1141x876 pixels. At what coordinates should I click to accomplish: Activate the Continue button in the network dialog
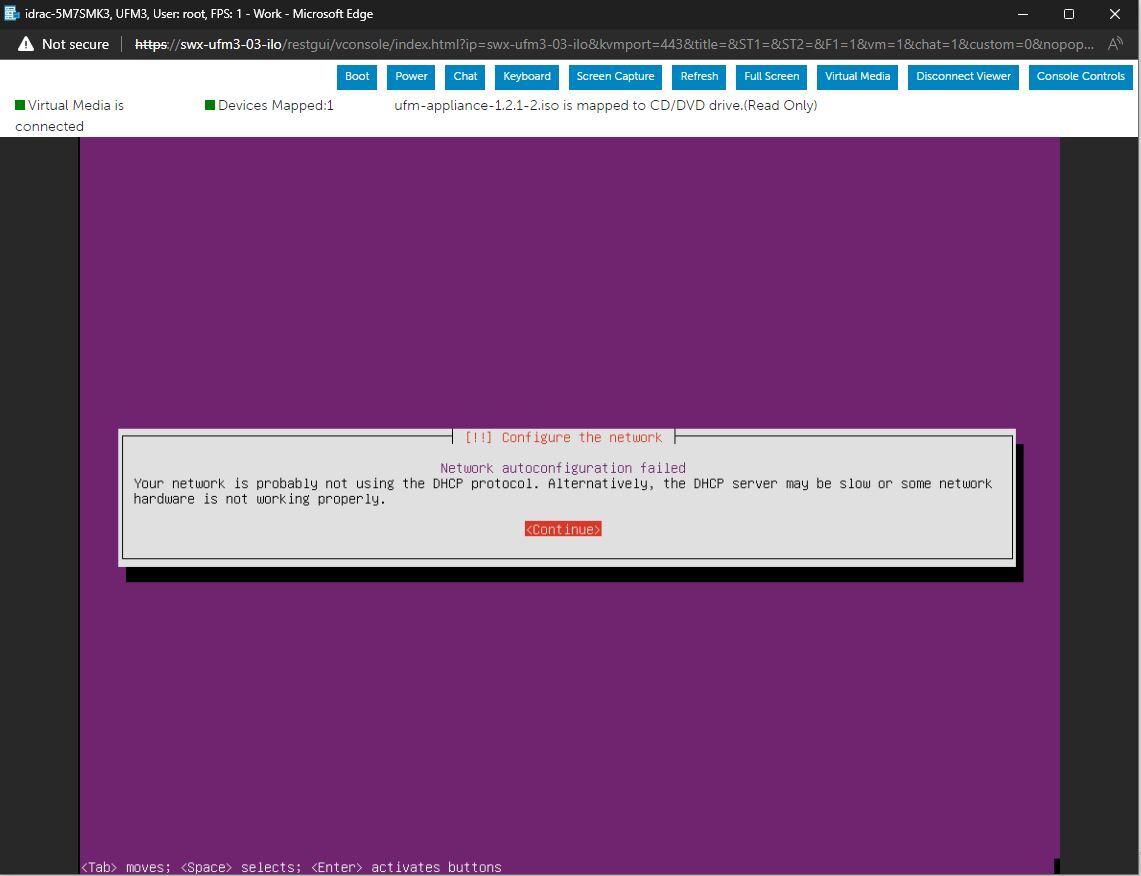point(562,529)
